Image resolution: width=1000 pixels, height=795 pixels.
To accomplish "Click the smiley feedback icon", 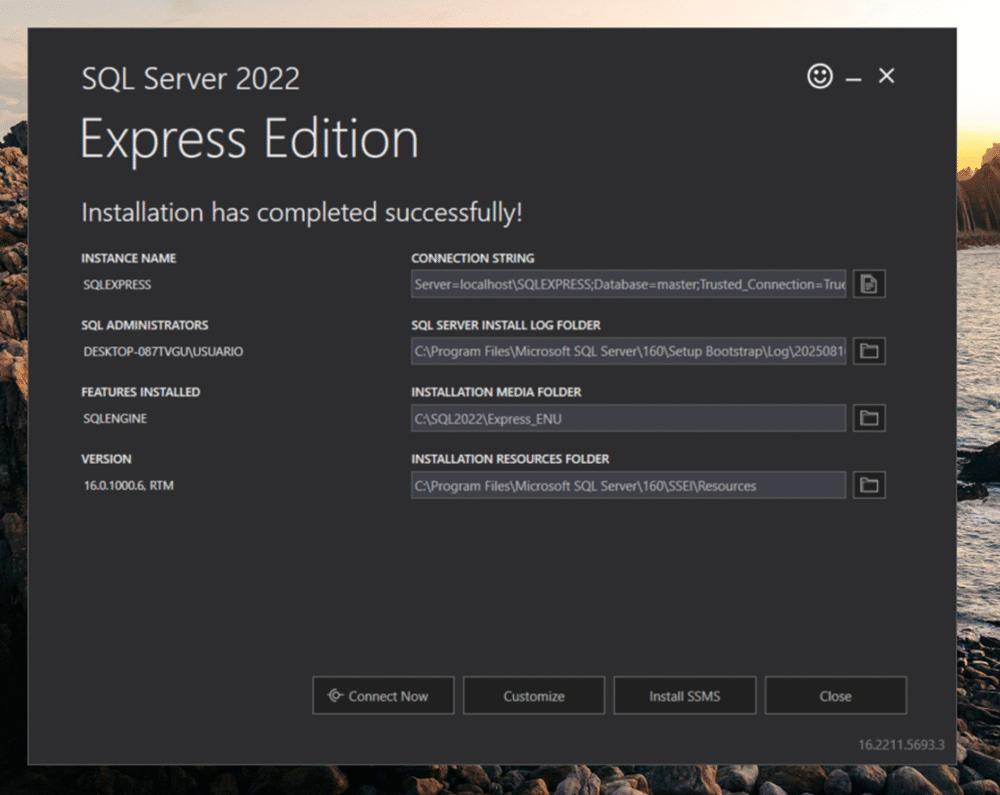I will click(819, 75).
